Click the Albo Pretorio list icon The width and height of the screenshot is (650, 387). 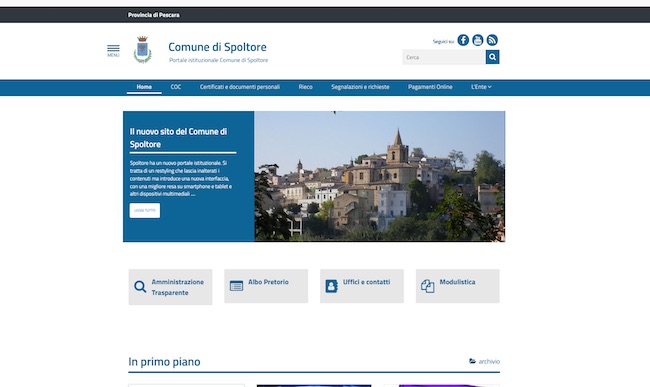[236, 286]
